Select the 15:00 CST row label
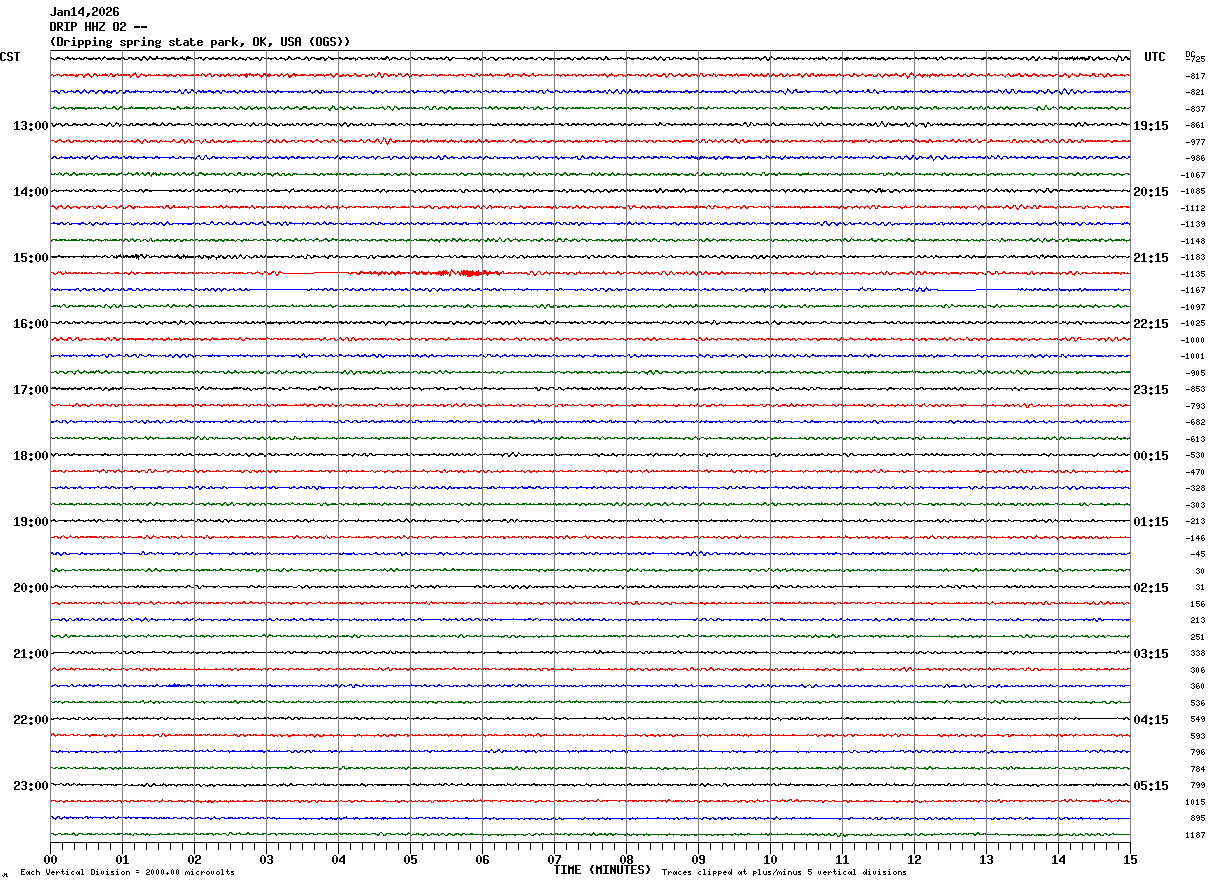Screen dimensions: 1210x886 click(30, 258)
